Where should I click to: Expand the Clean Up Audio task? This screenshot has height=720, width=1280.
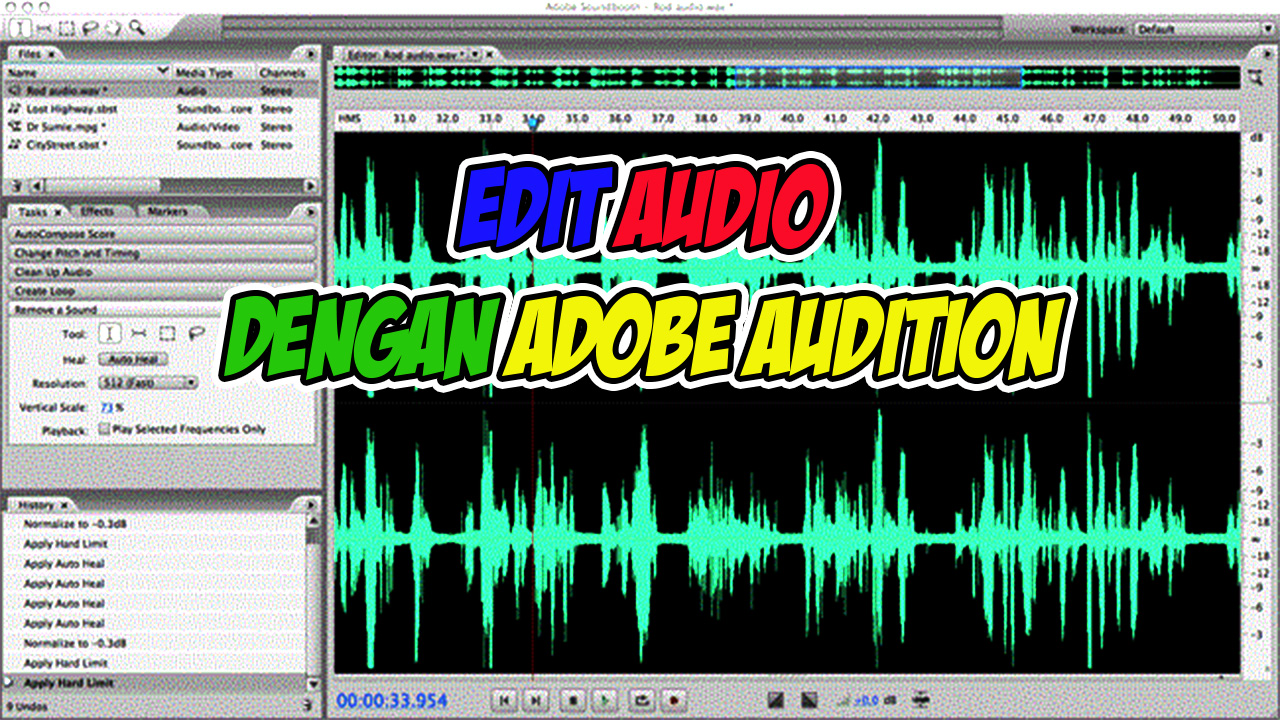[x=163, y=272]
